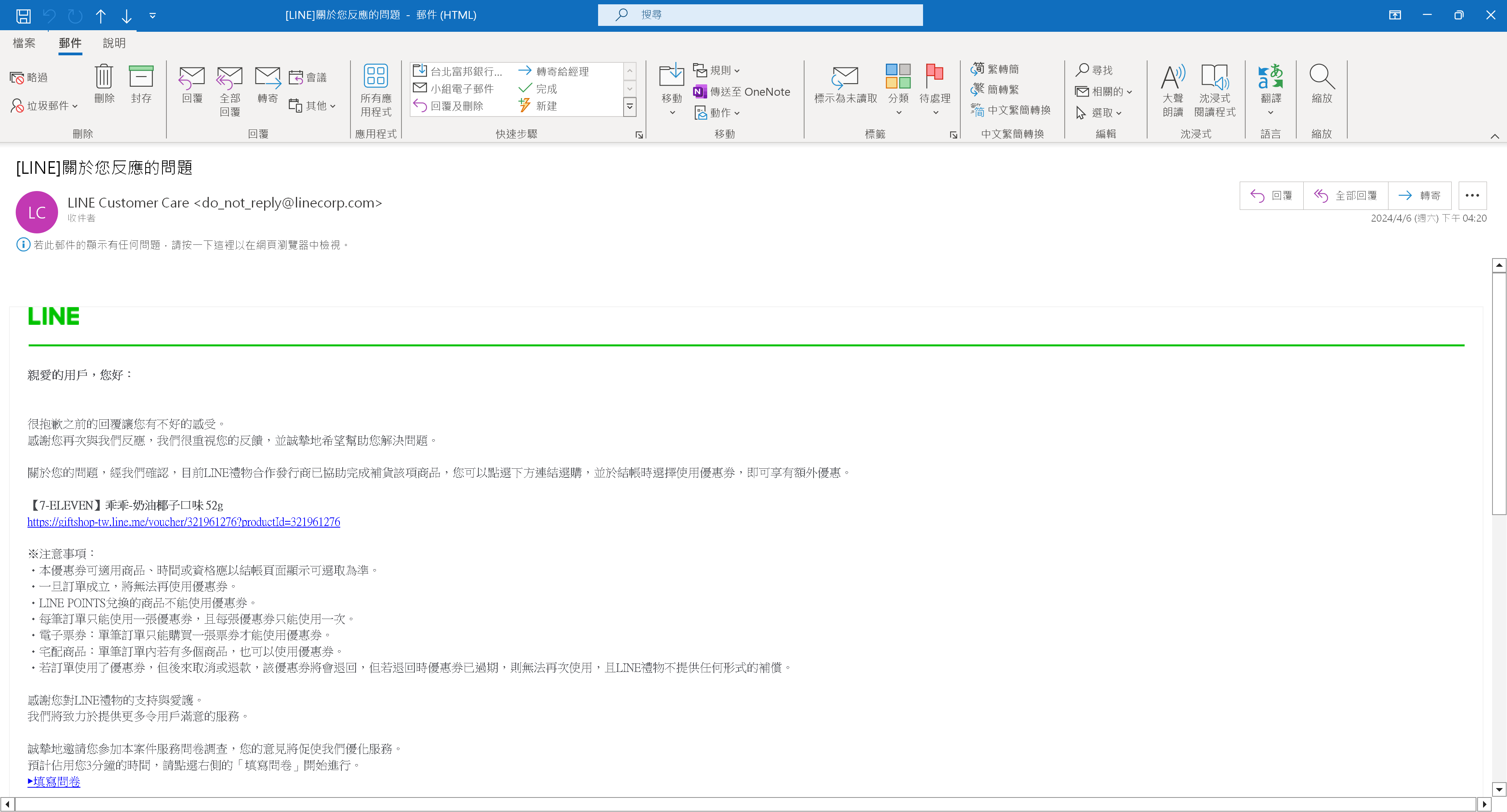
Task: Open 填寫問卷 survey link
Action: click(54, 782)
